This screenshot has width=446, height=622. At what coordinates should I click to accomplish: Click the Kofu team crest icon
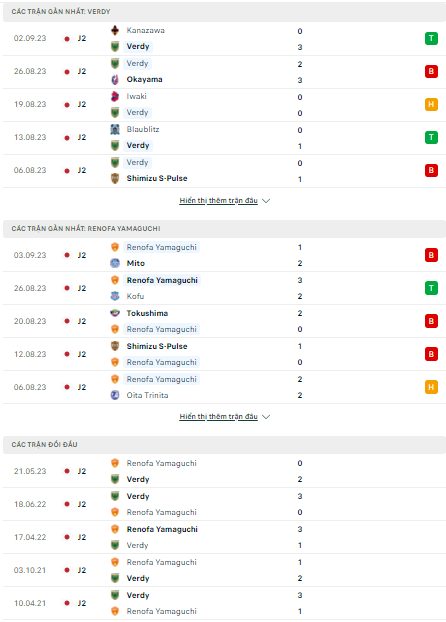click(115, 296)
